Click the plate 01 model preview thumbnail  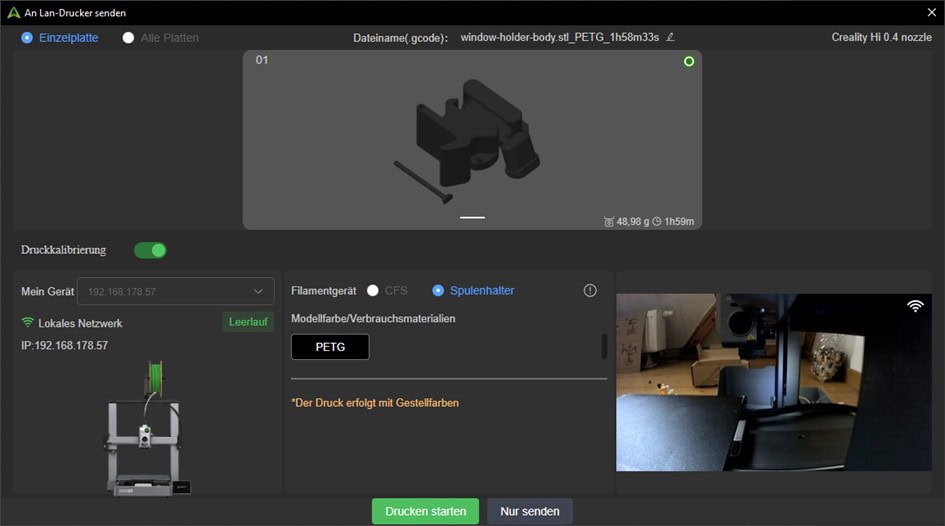tap(472, 140)
